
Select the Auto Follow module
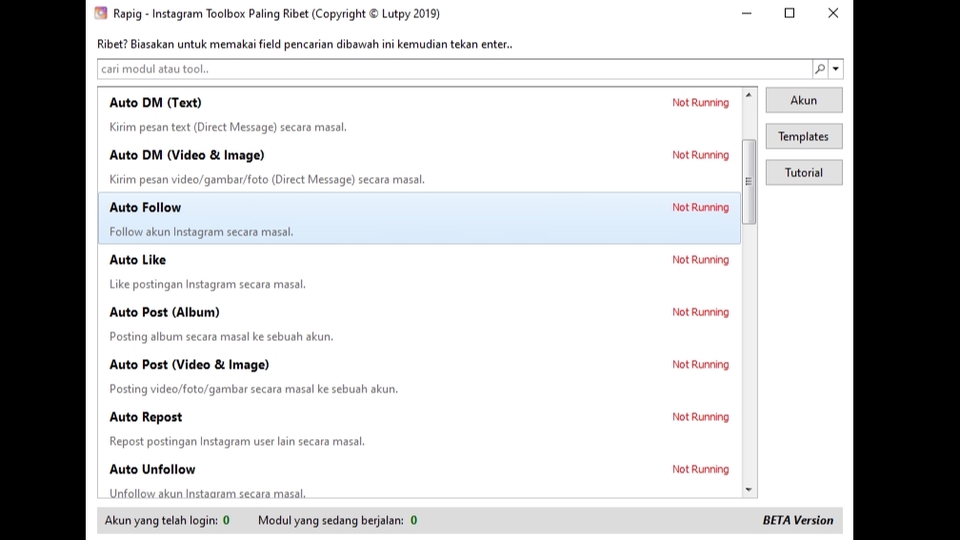point(419,219)
